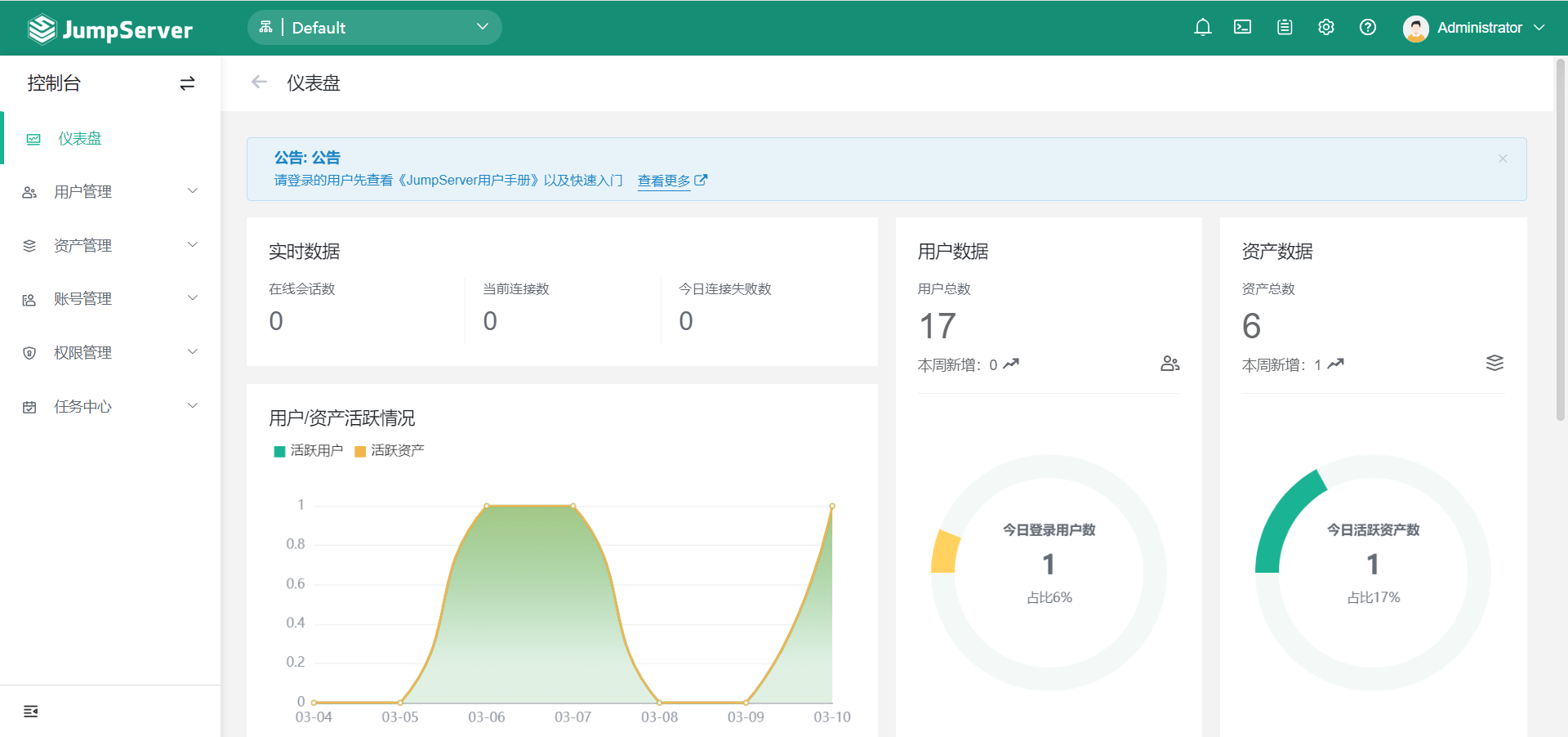Viewport: 1568px width, 737px height.
Task: Open the web terminal icon
Action: pyautogui.click(x=1242, y=28)
